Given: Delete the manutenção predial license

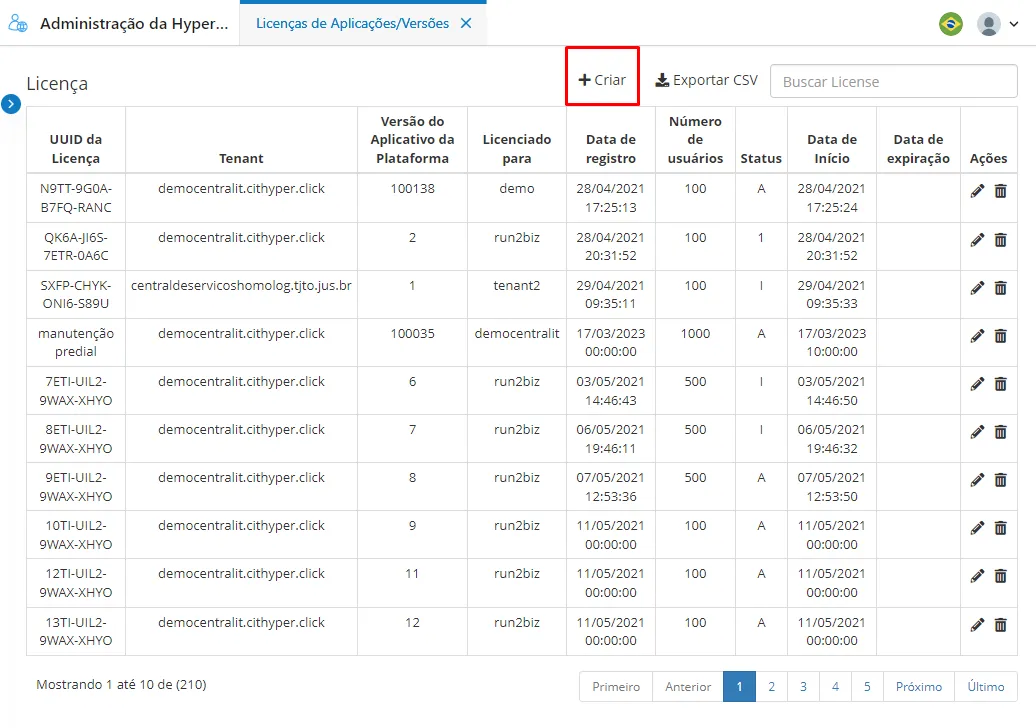Looking at the screenshot, I should [x=1001, y=336].
